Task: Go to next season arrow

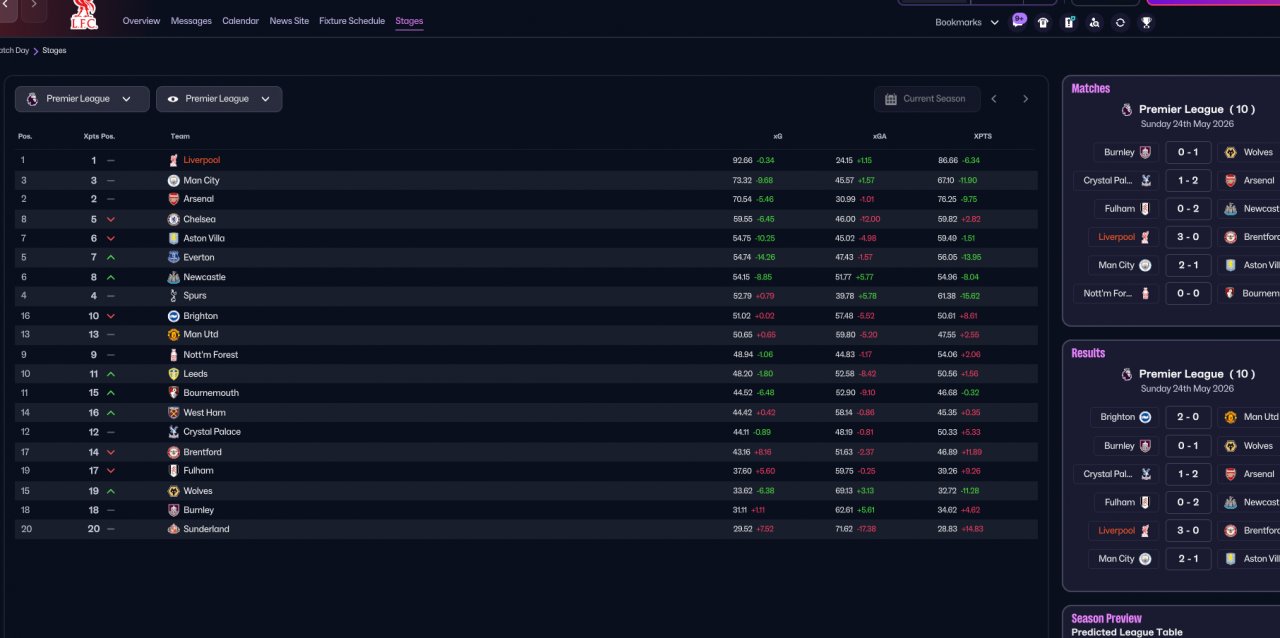Action: [x=1025, y=99]
